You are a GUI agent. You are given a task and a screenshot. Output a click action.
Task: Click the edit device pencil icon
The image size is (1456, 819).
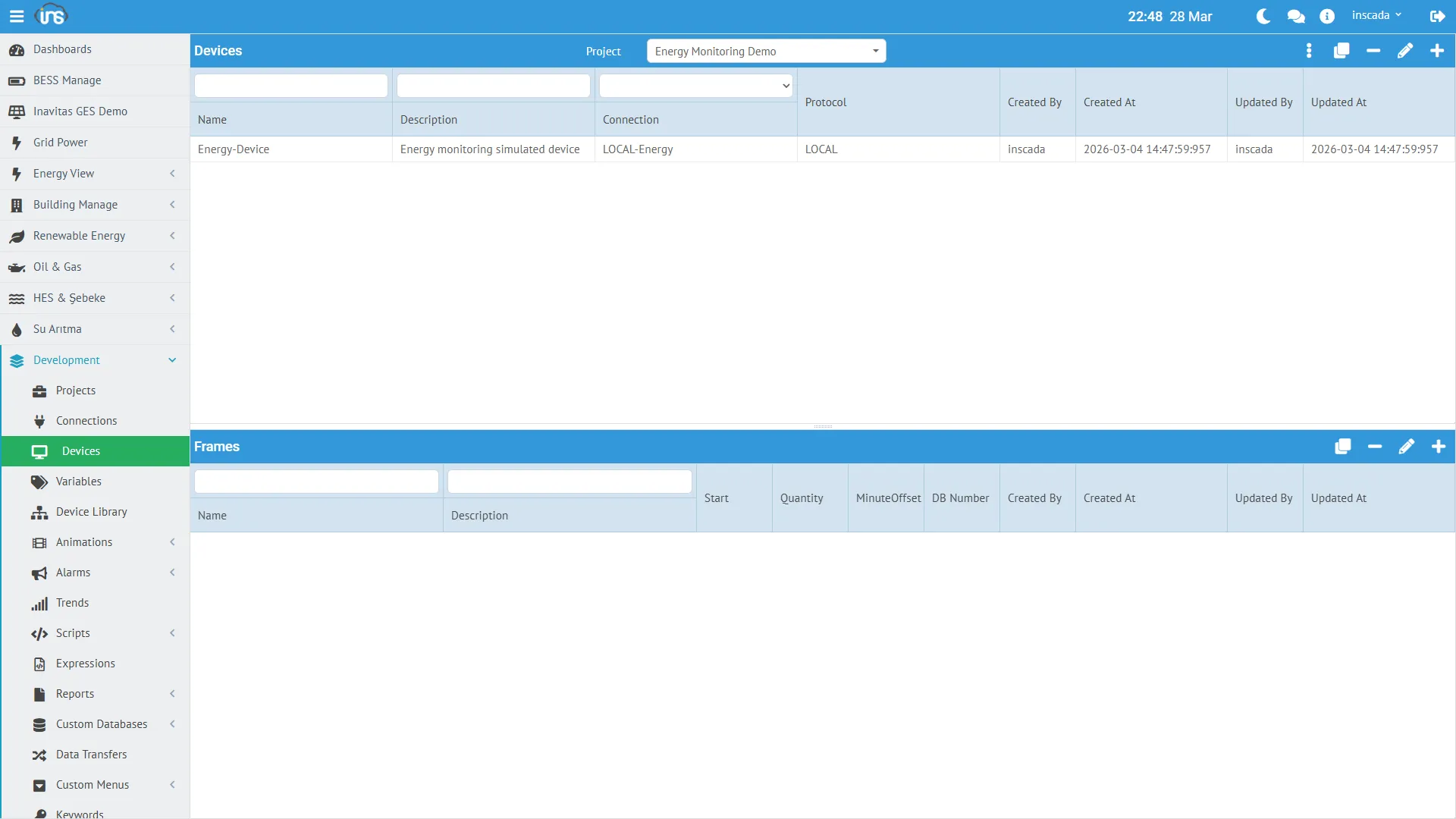[1404, 51]
